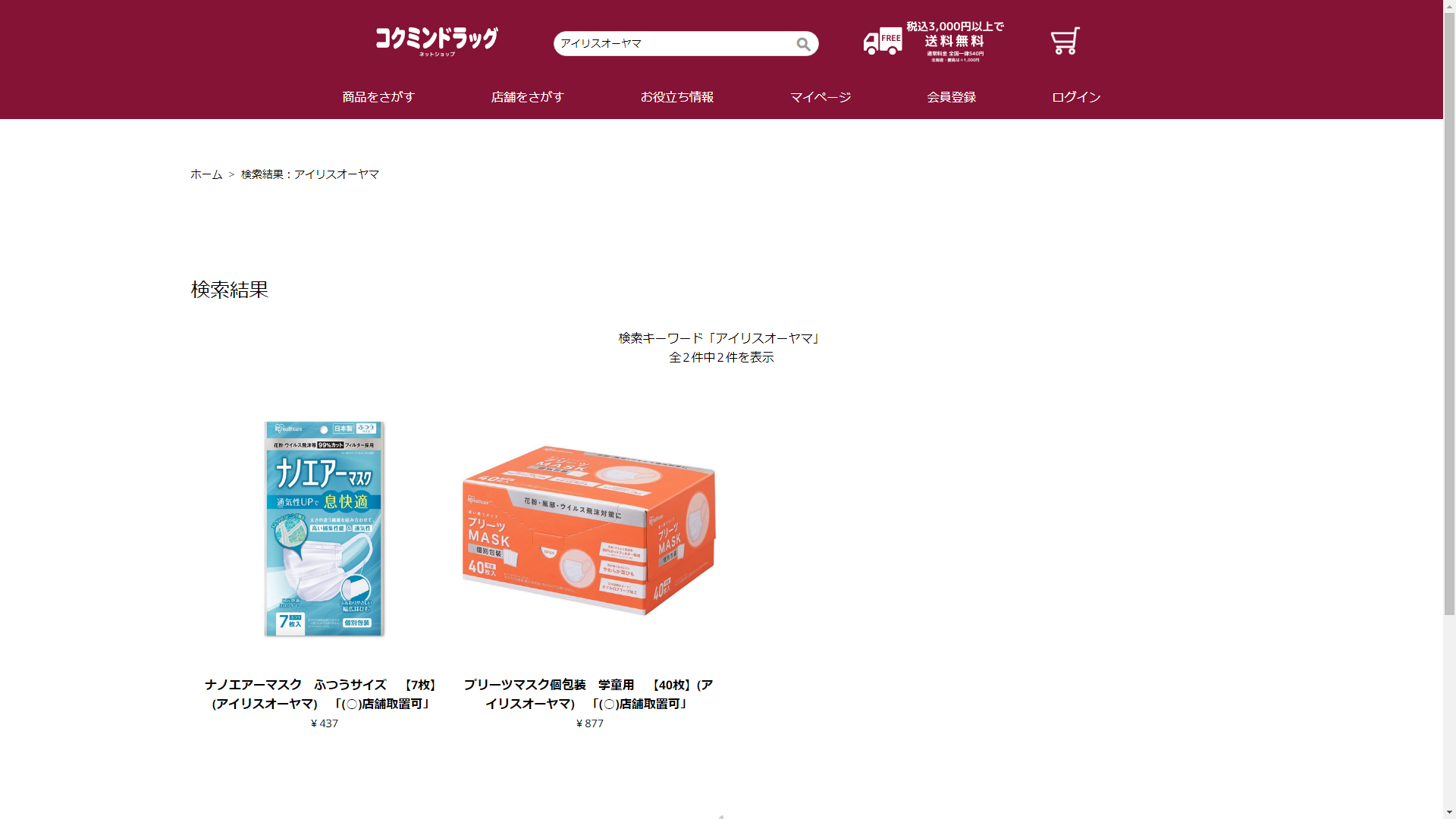Screen dimensions: 1456x819
Task: Click the ホーム breadcrumb link
Action: [x=206, y=174]
